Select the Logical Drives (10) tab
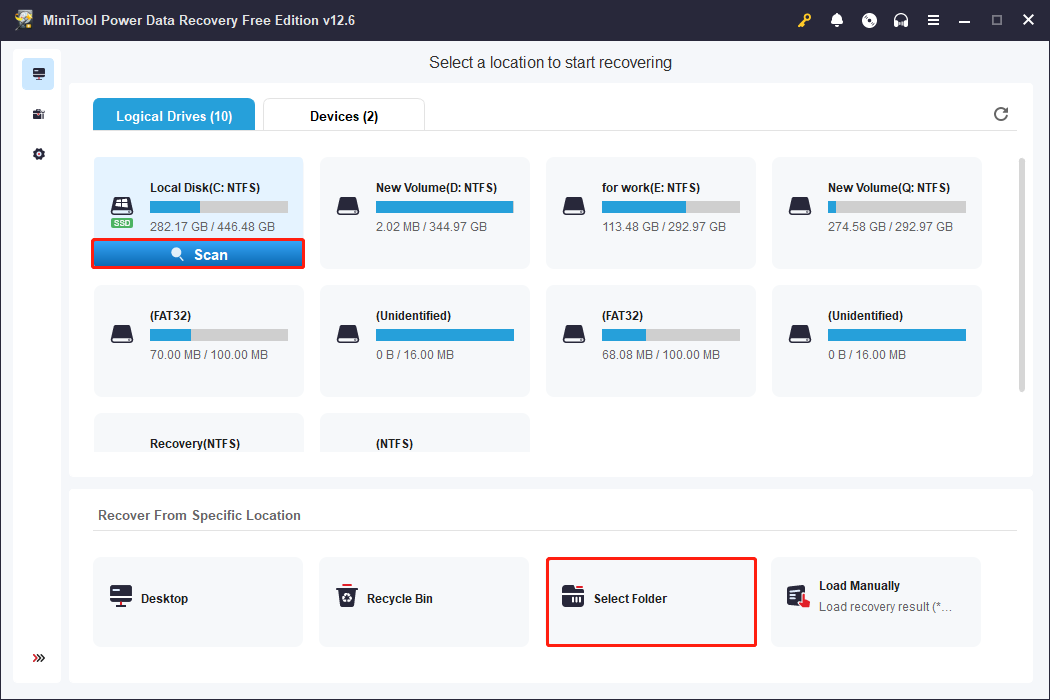Viewport: 1050px width, 700px height. [174, 116]
